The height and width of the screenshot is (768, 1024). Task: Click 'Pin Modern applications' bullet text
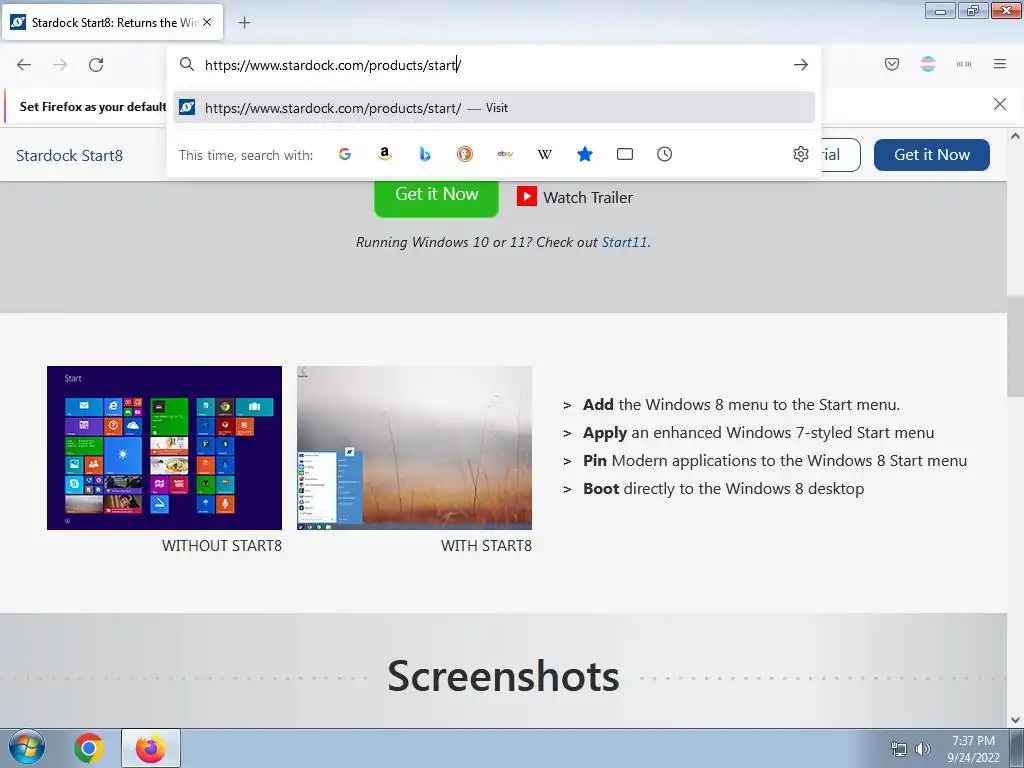click(775, 460)
